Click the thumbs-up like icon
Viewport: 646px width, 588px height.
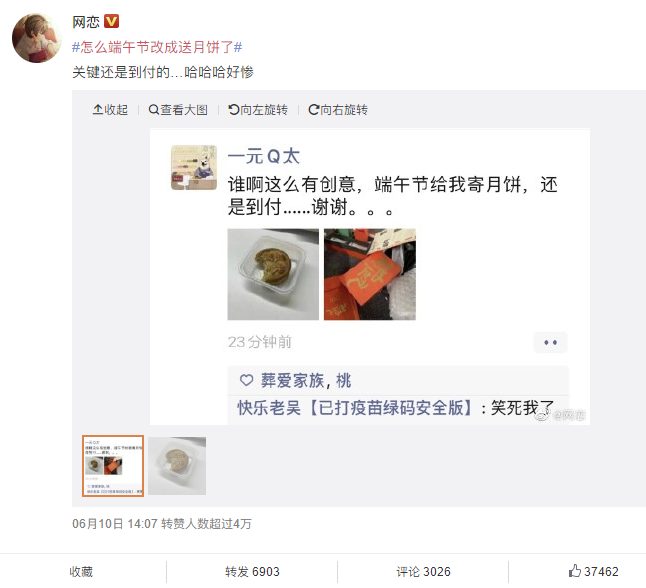[574, 571]
